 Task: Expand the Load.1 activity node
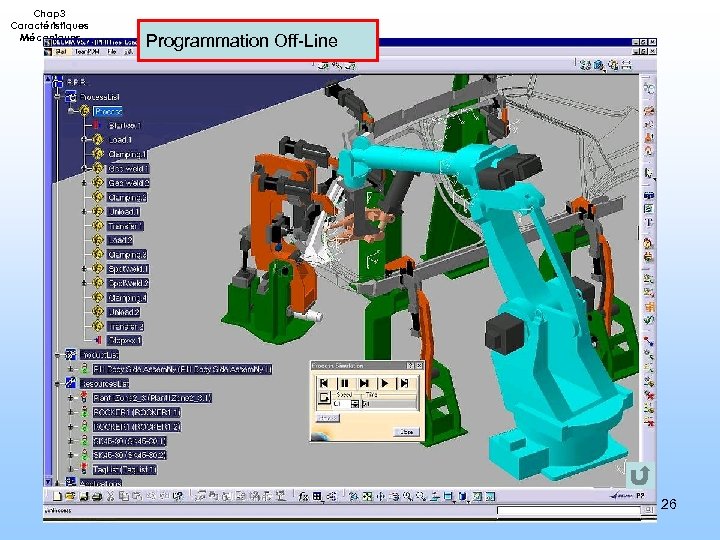click(84, 140)
